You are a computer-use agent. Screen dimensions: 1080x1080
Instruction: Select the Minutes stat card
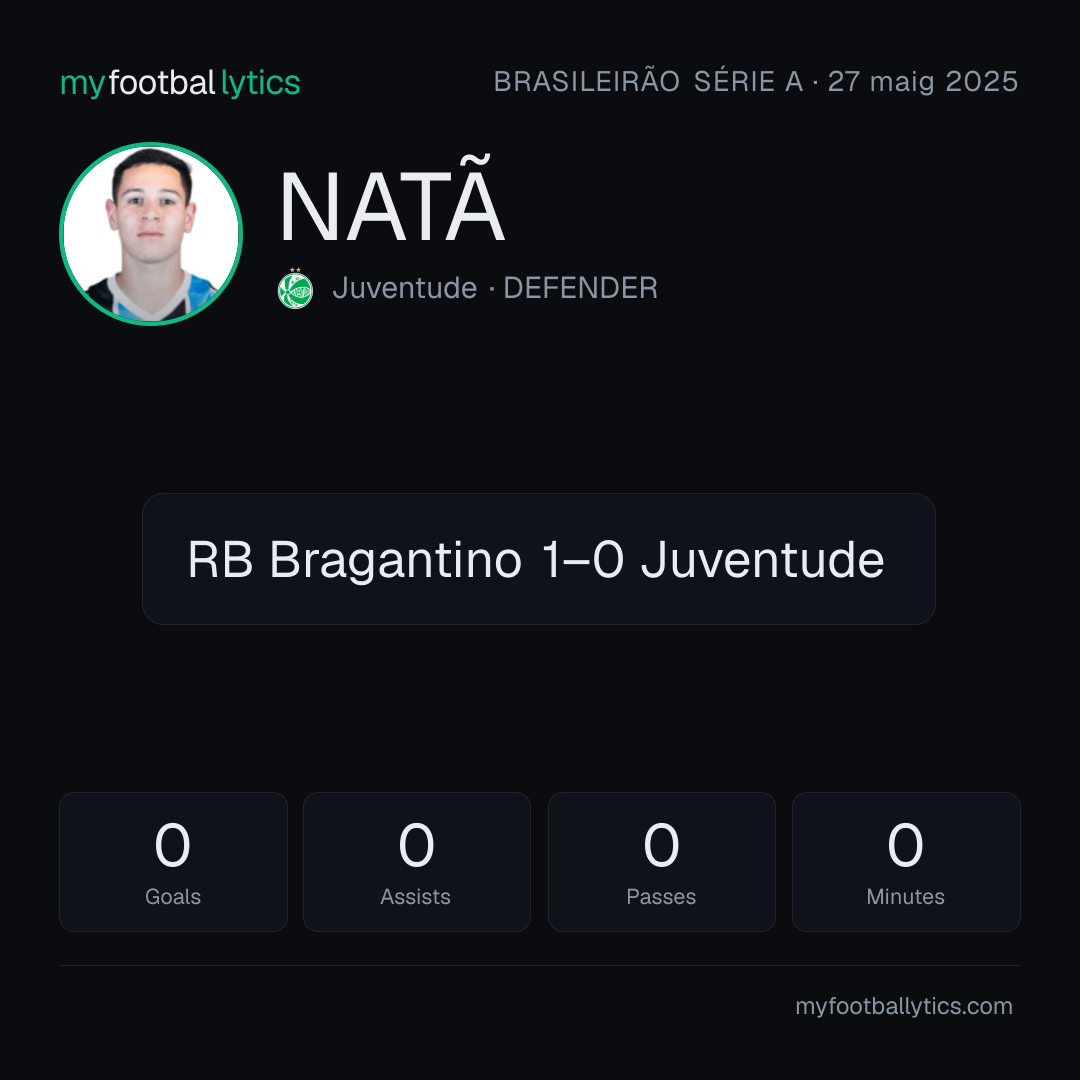click(906, 862)
